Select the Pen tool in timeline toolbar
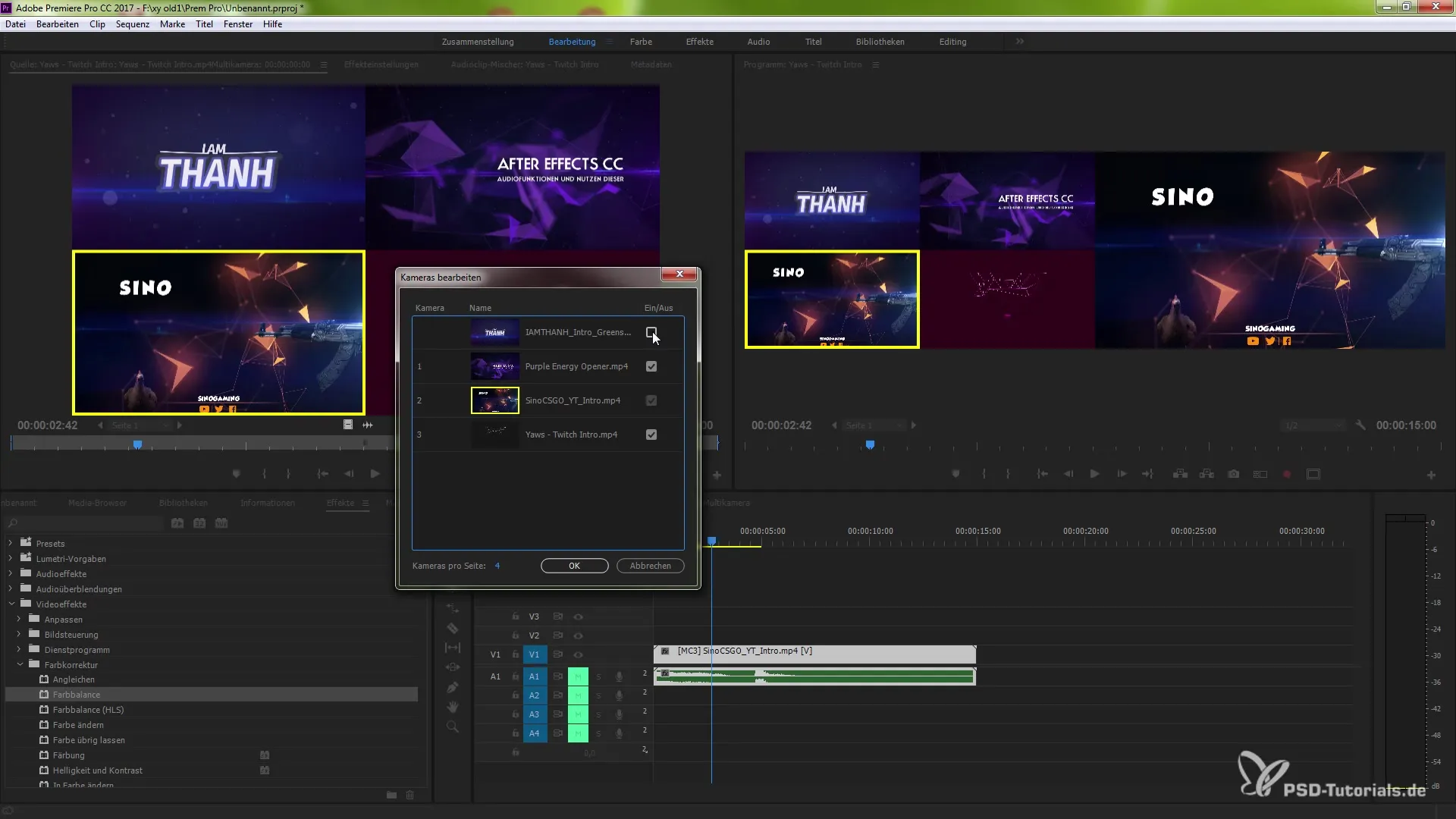This screenshot has height=819, width=1456. point(452,687)
